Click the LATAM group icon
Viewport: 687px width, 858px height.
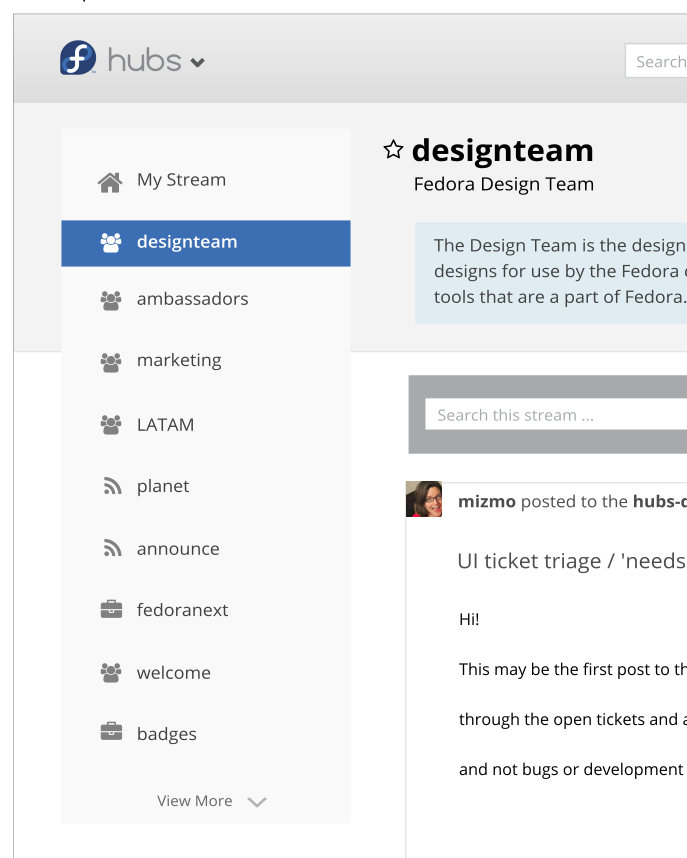coord(111,425)
